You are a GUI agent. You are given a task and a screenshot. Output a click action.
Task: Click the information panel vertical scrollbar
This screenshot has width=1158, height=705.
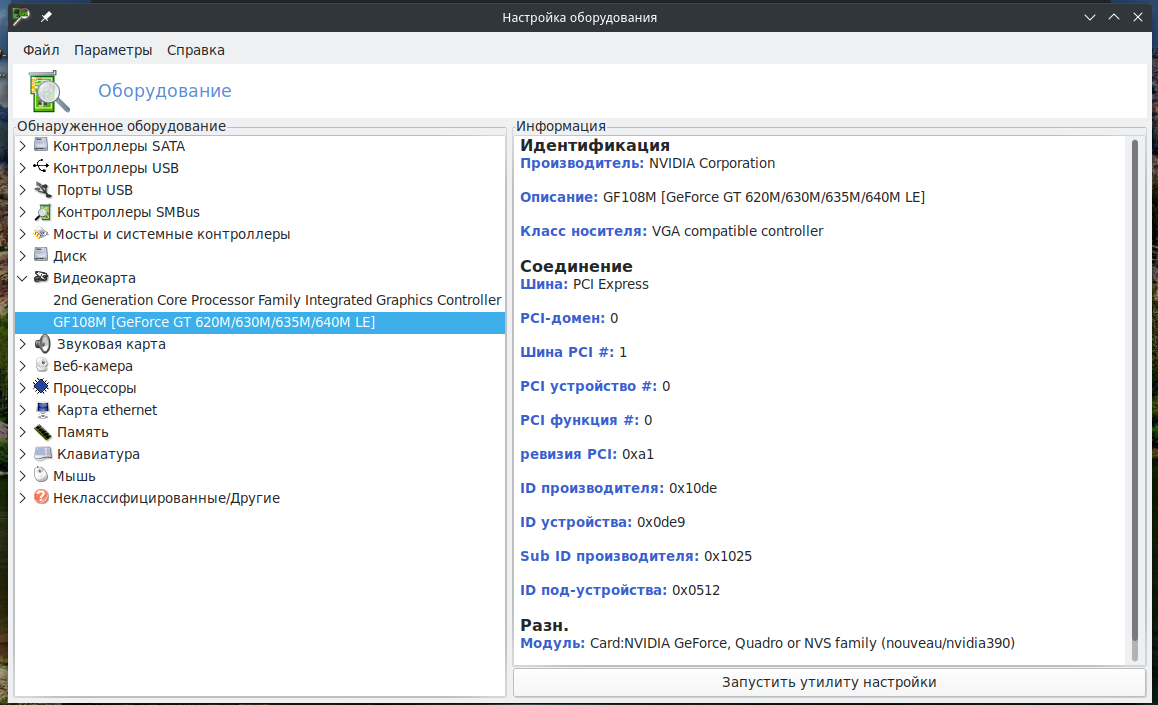(1135, 390)
